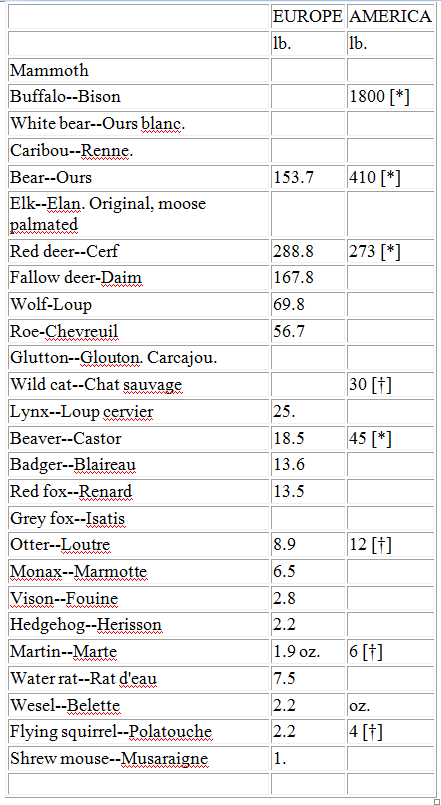
Task: Click the table resize handle at bottom-right corner
Action: [x=436, y=800]
